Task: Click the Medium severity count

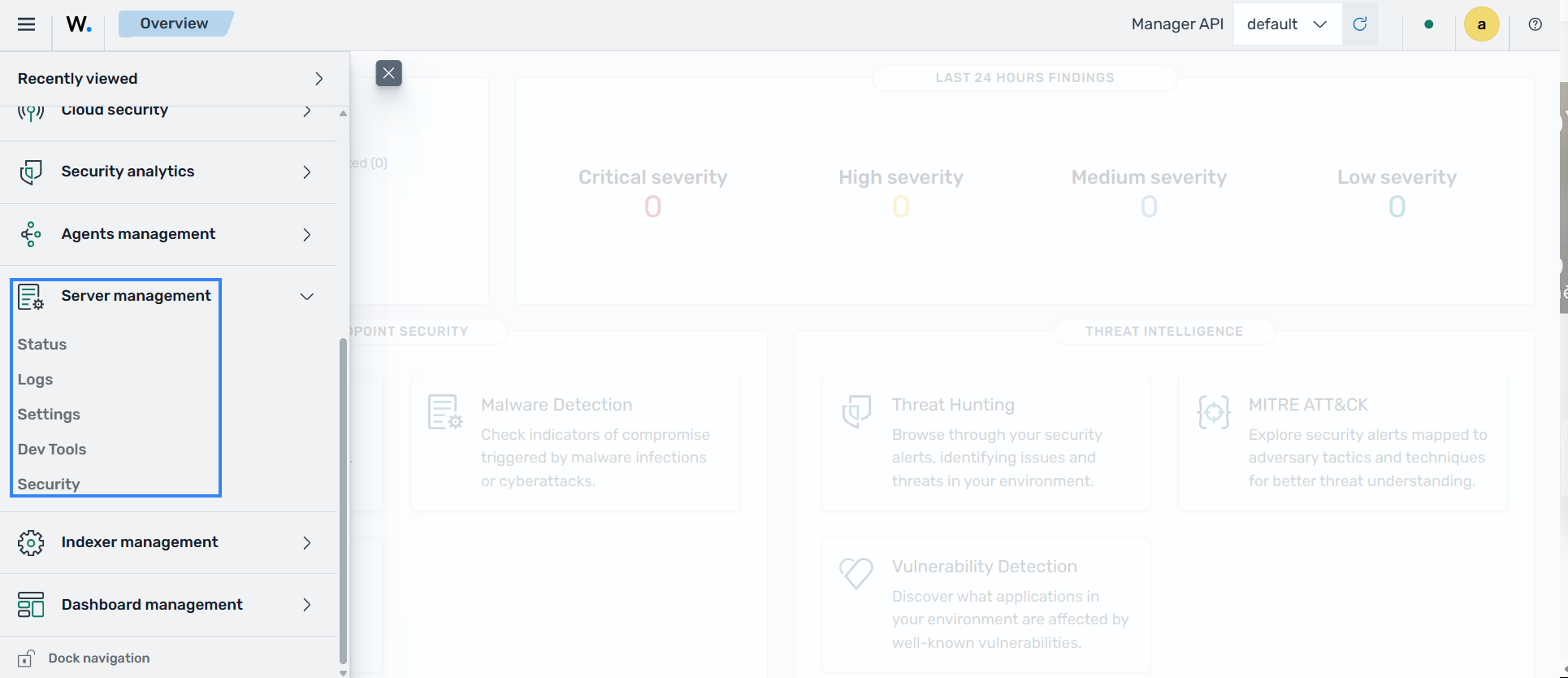Action: pyautogui.click(x=1149, y=207)
